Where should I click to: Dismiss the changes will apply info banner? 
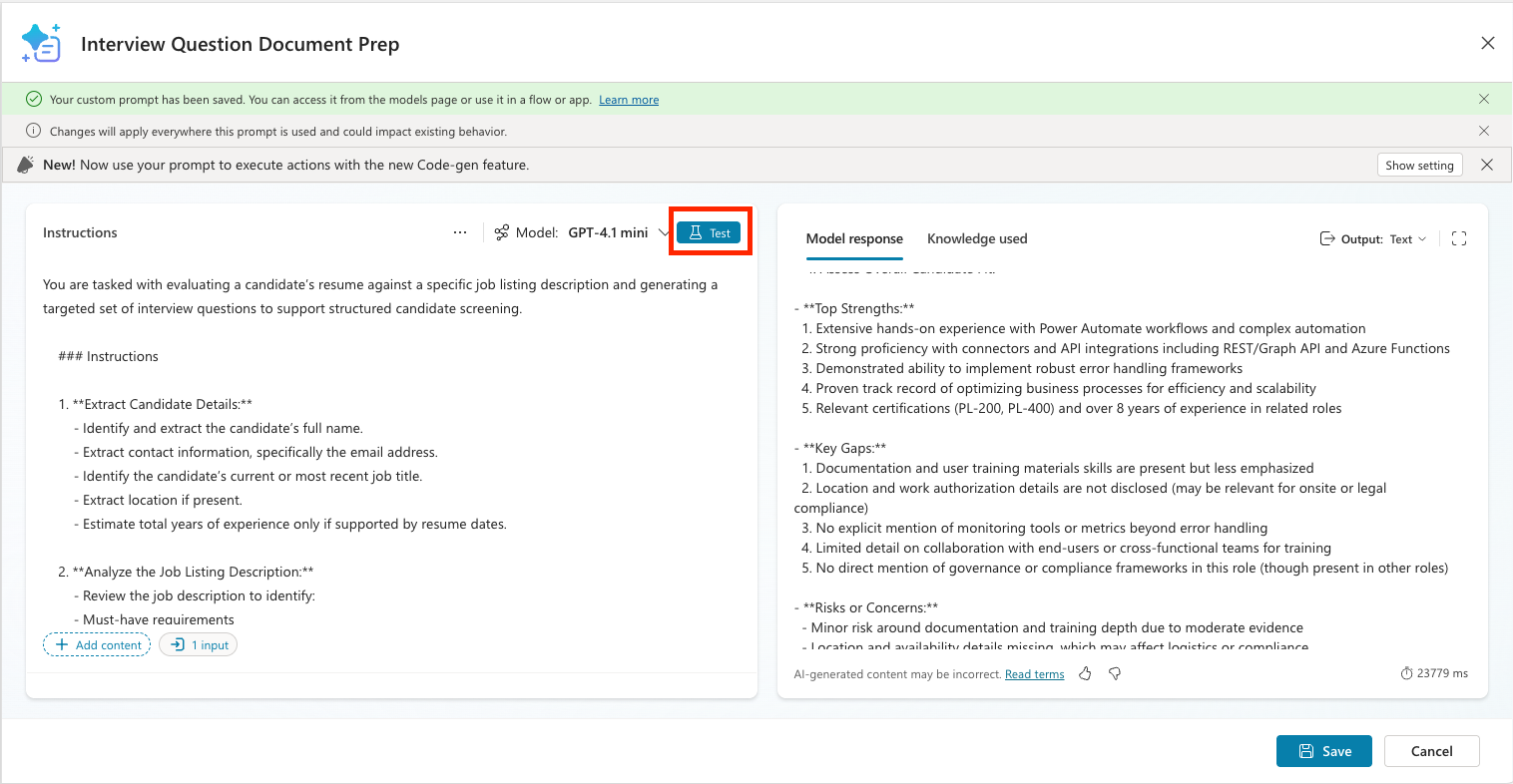coord(1484,131)
